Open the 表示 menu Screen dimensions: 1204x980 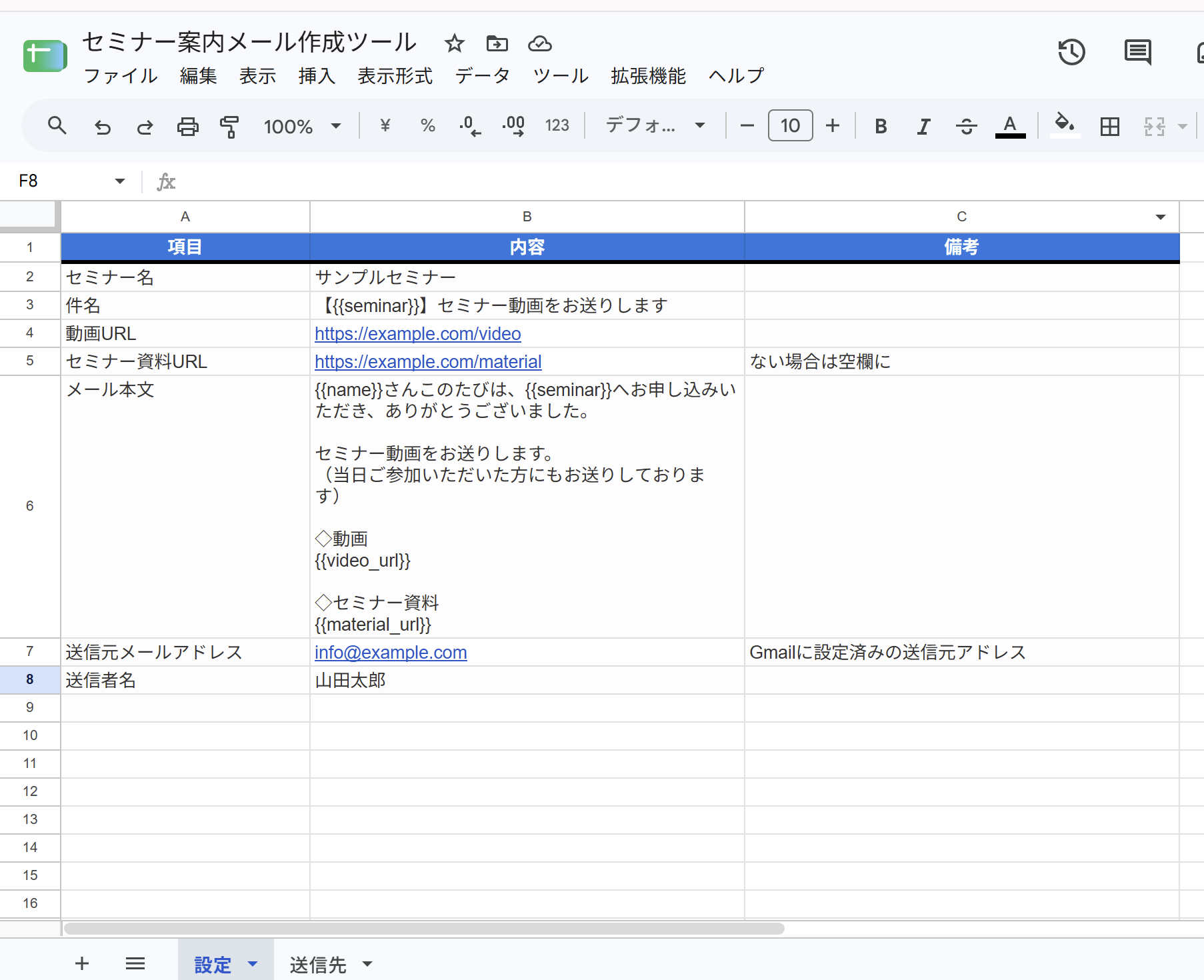click(258, 76)
